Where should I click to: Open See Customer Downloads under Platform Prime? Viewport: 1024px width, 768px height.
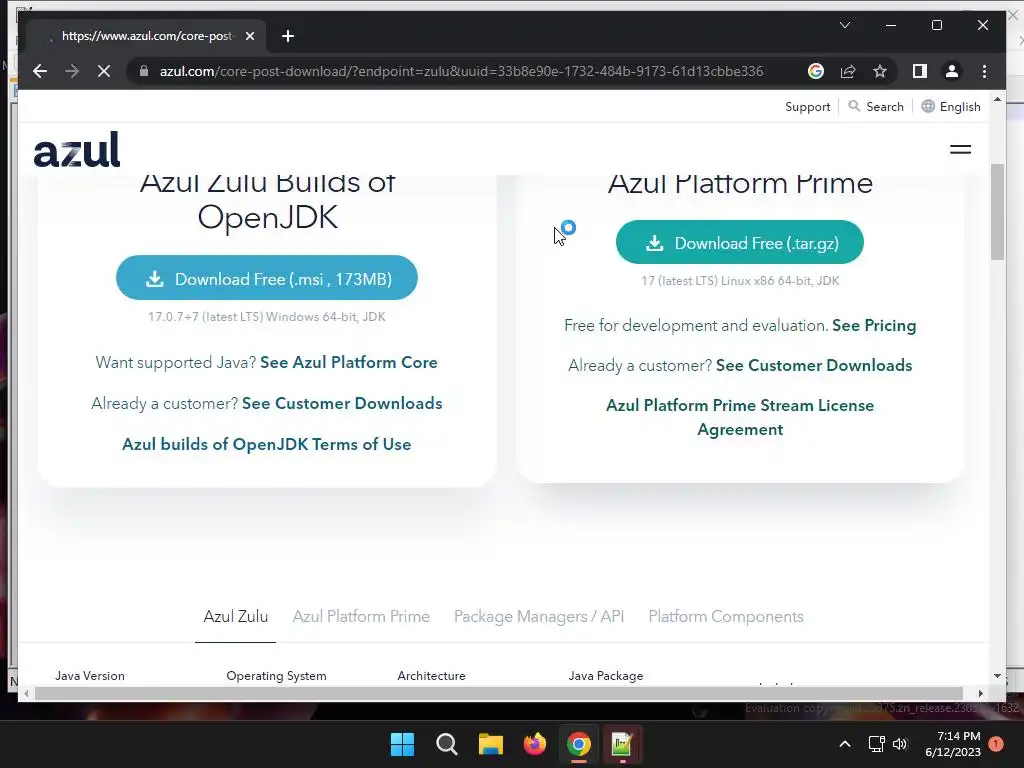pos(814,365)
